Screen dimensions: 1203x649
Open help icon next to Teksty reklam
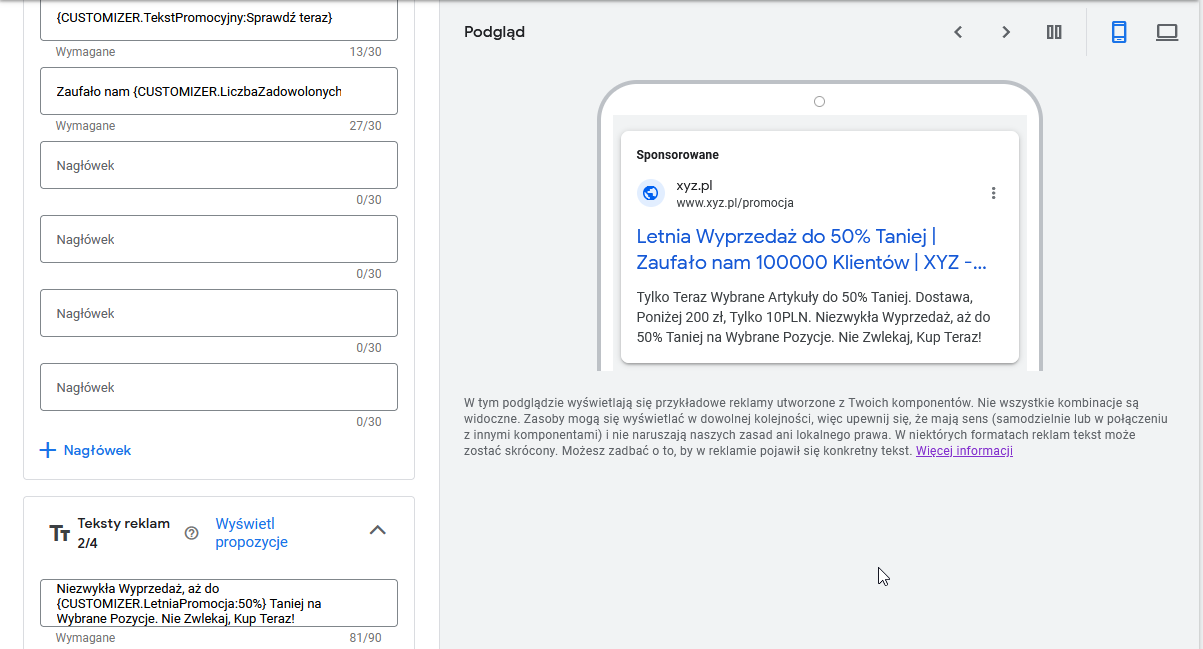191,533
